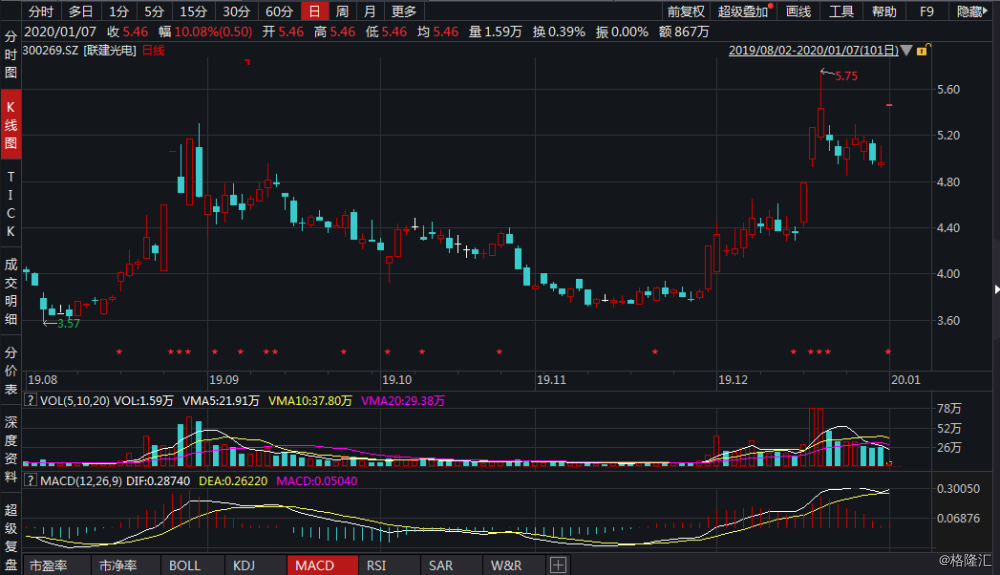1000x575 pixels.
Task: Open help icon for VOL indicator
Action: [31, 400]
